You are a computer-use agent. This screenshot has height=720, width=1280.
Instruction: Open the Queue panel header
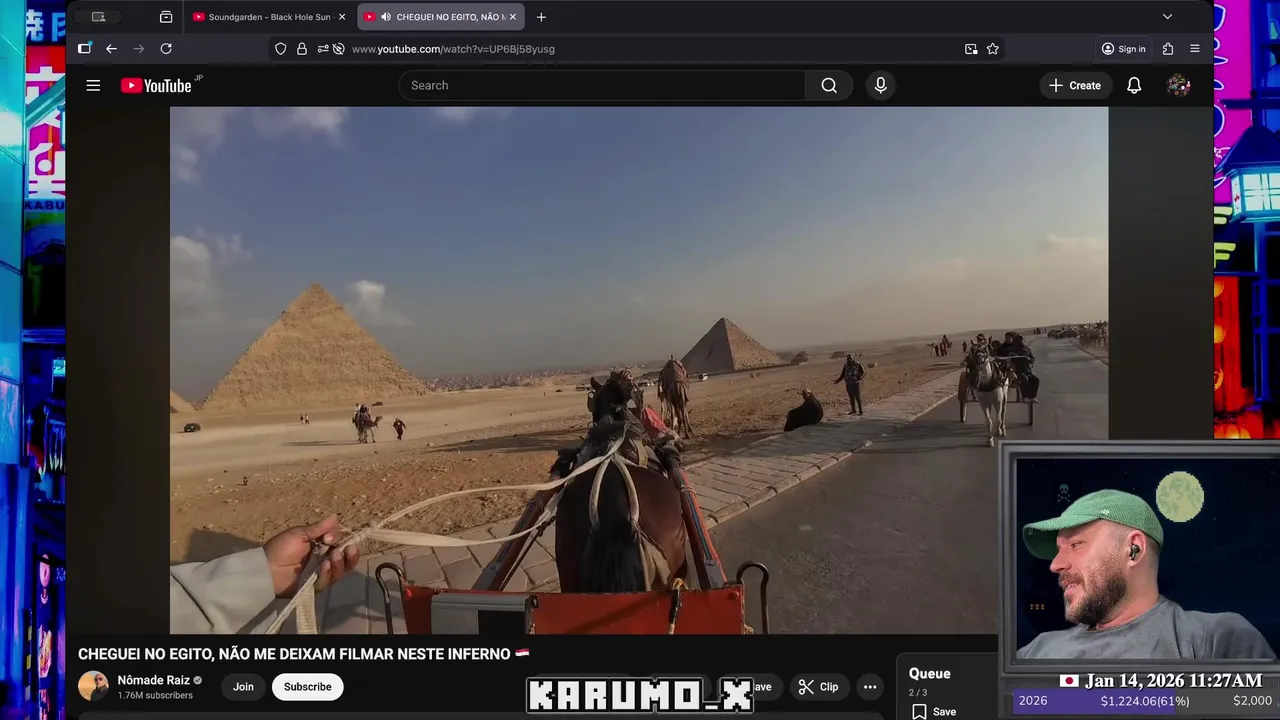(x=930, y=674)
